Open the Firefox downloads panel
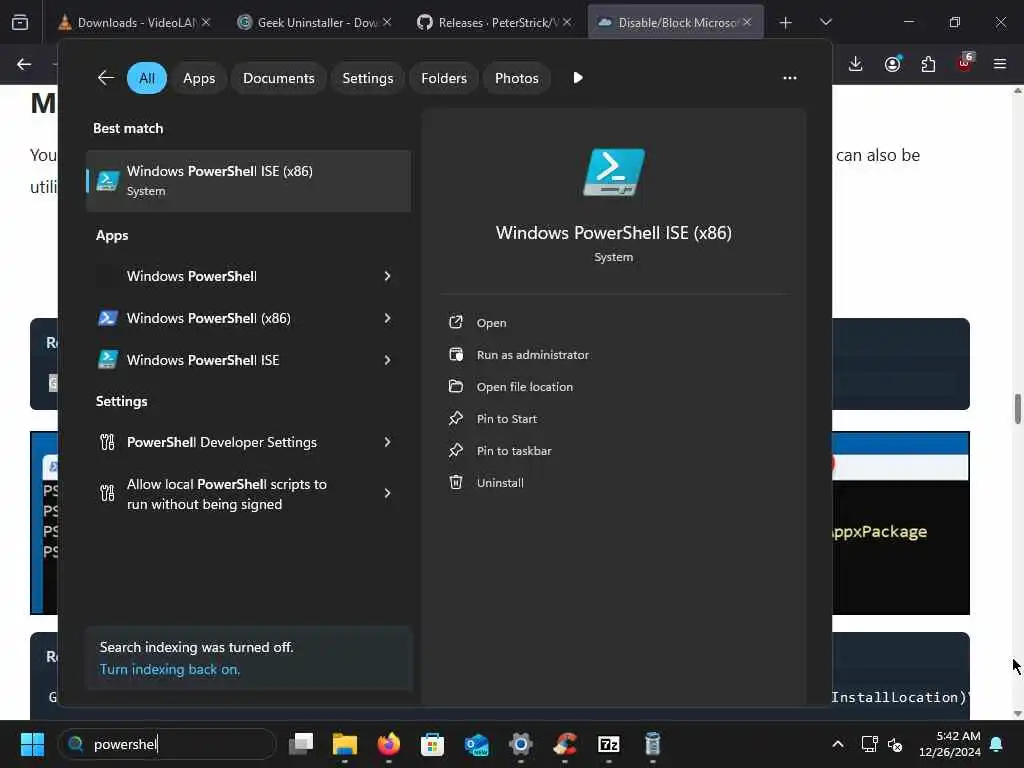Viewport: 1024px width, 768px height. click(856, 64)
